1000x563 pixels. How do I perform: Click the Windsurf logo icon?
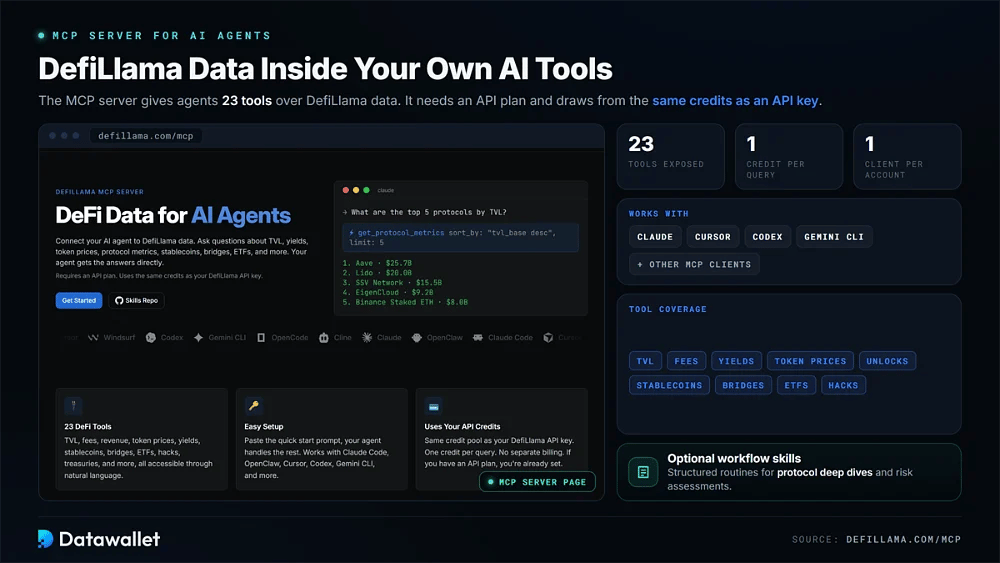tap(93, 337)
